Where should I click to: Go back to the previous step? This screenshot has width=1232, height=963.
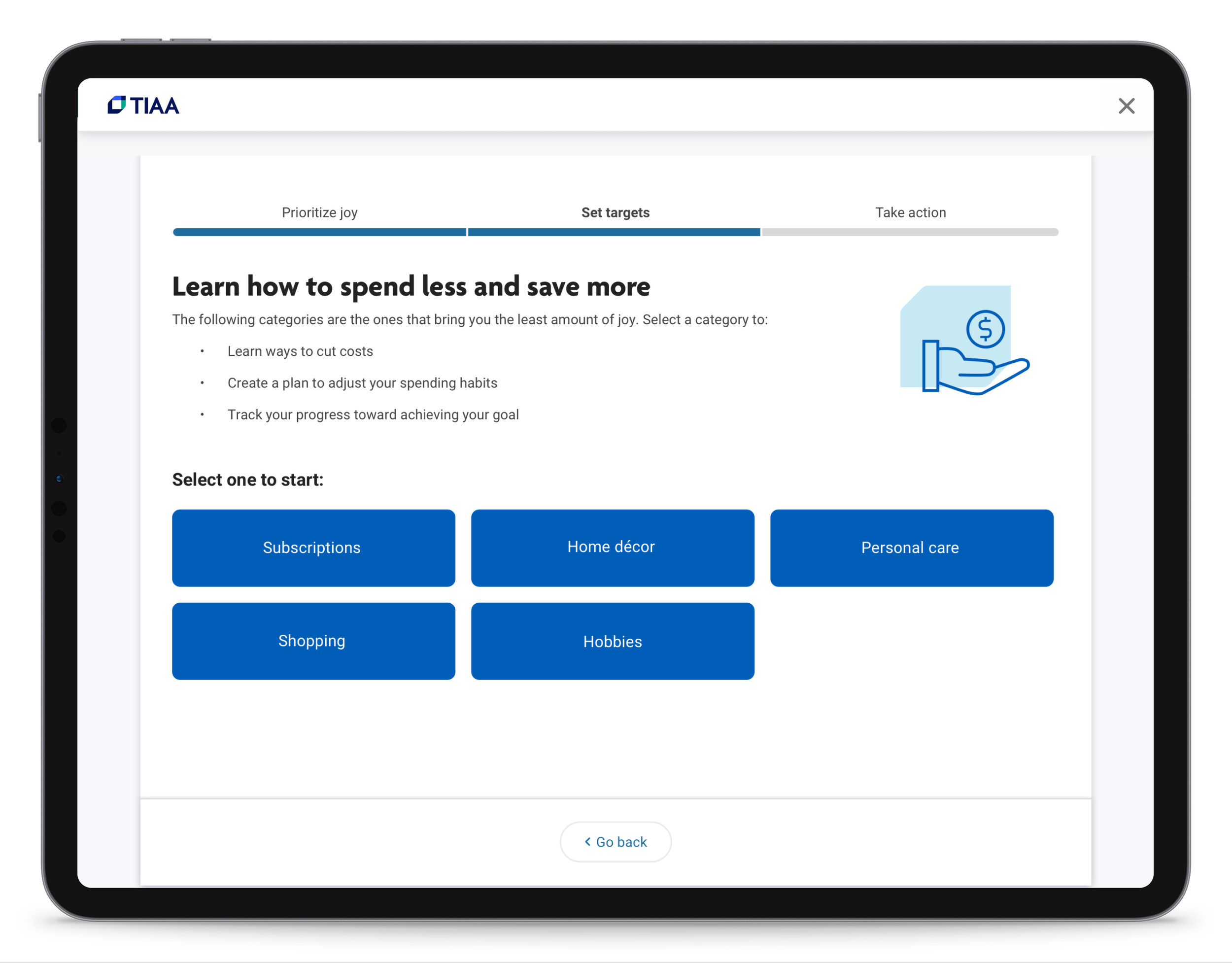pyautogui.click(x=616, y=842)
